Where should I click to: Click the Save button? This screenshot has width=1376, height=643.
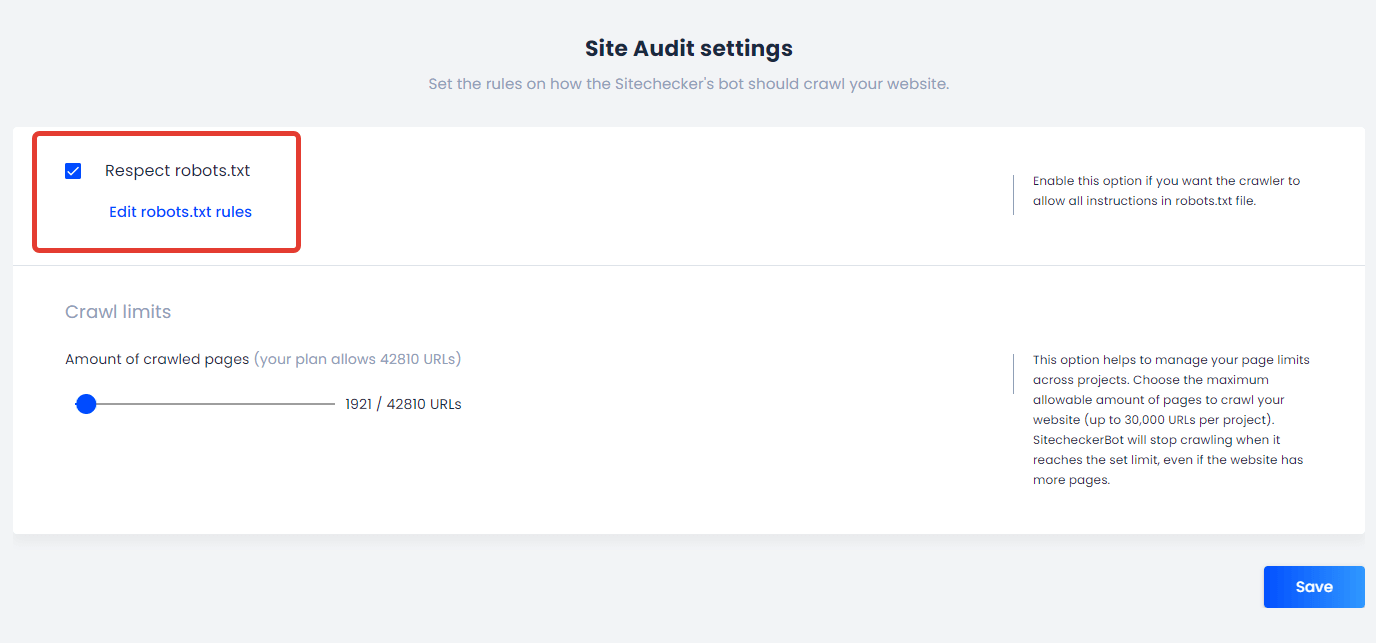1313,587
